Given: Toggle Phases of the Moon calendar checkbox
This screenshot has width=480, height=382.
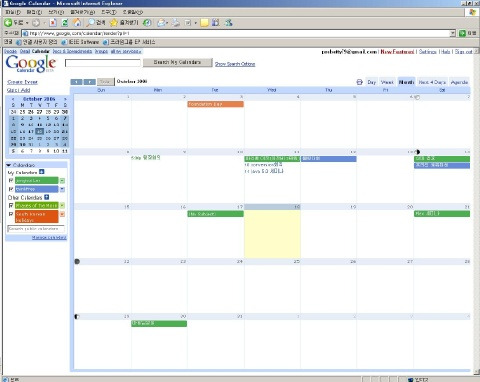Looking at the screenshot, I should pos(11,205).
